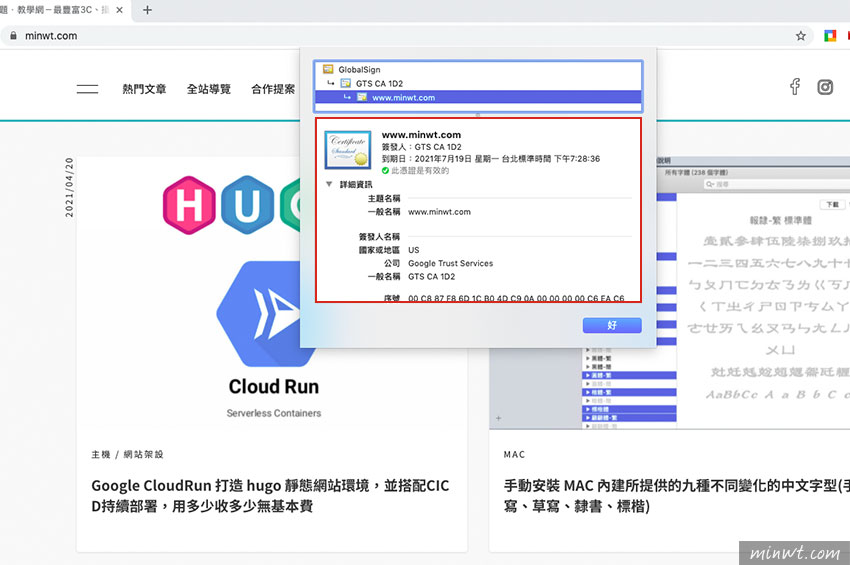
Task: Select www.minwt.com certificate row
Action: click(x=478, y=98)
